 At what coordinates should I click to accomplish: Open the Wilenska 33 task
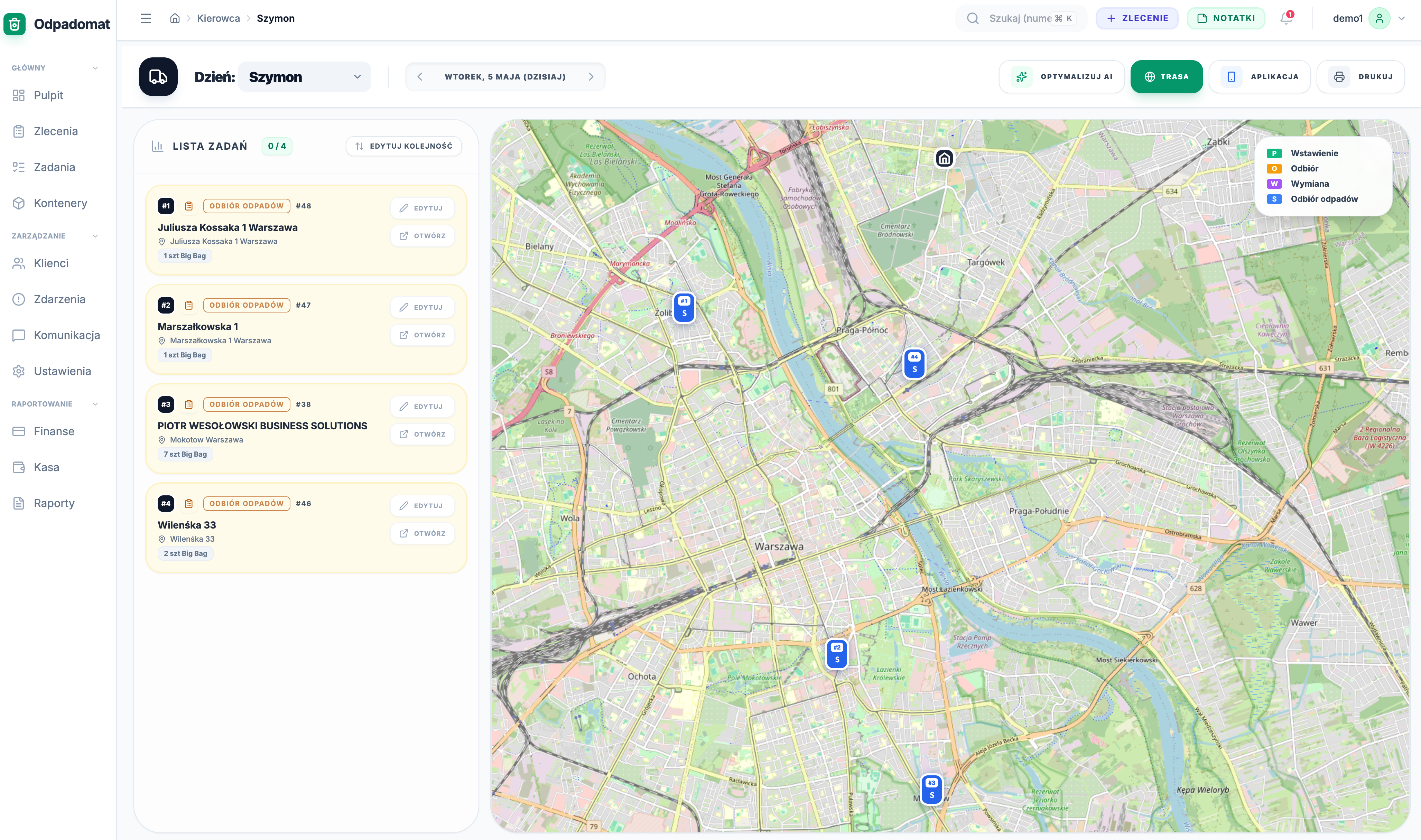[422, 533]
